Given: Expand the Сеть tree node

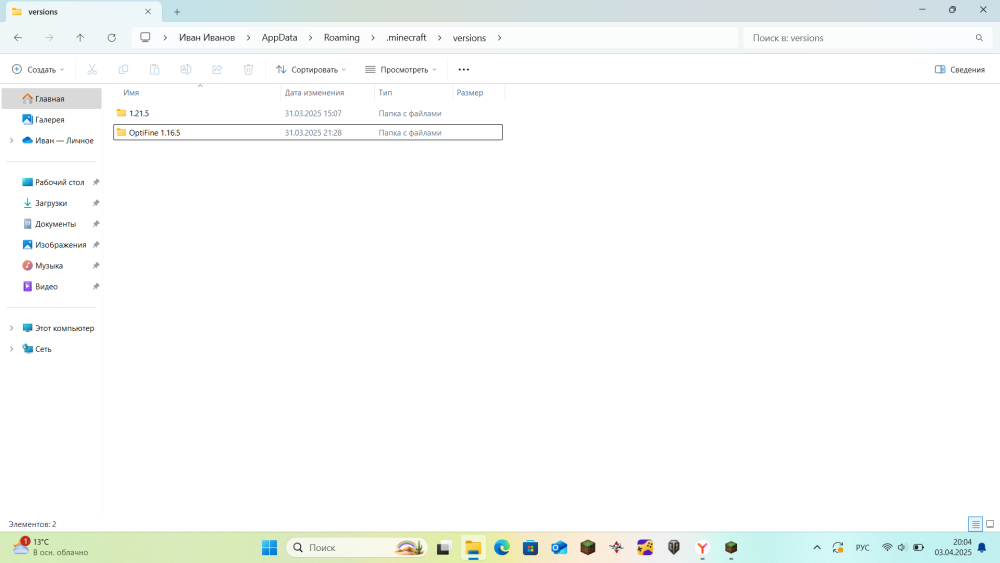Looking at the screenshot, I should click(11, 349).
